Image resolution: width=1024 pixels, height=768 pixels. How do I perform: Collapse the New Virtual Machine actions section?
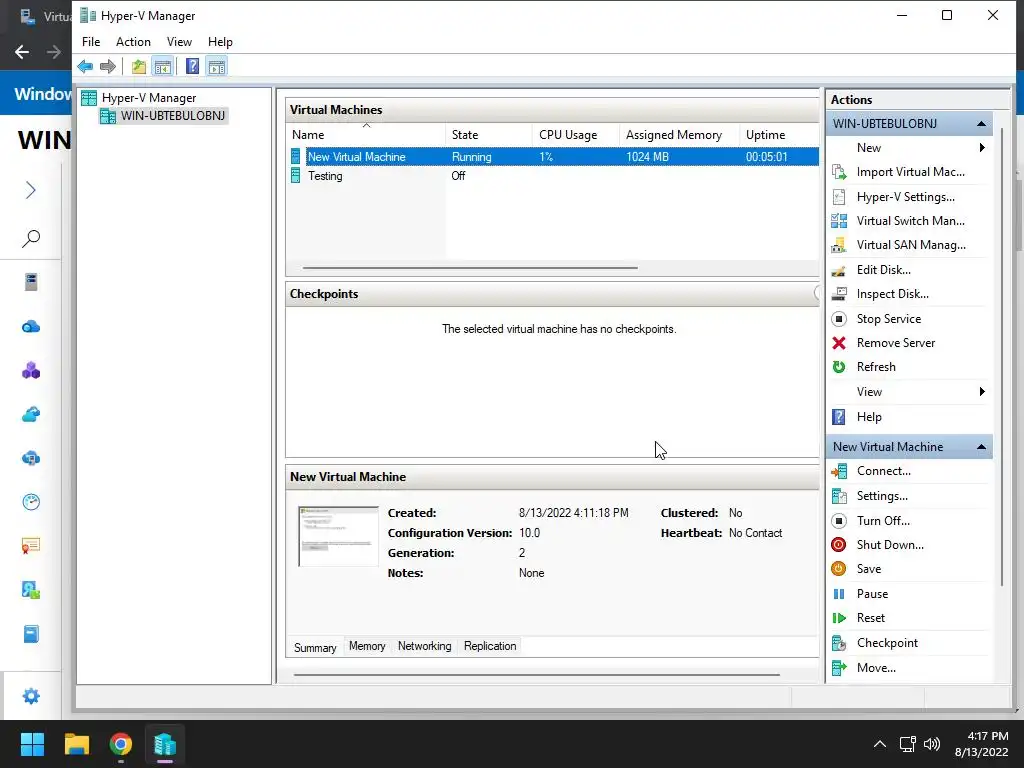click(981, 447)
